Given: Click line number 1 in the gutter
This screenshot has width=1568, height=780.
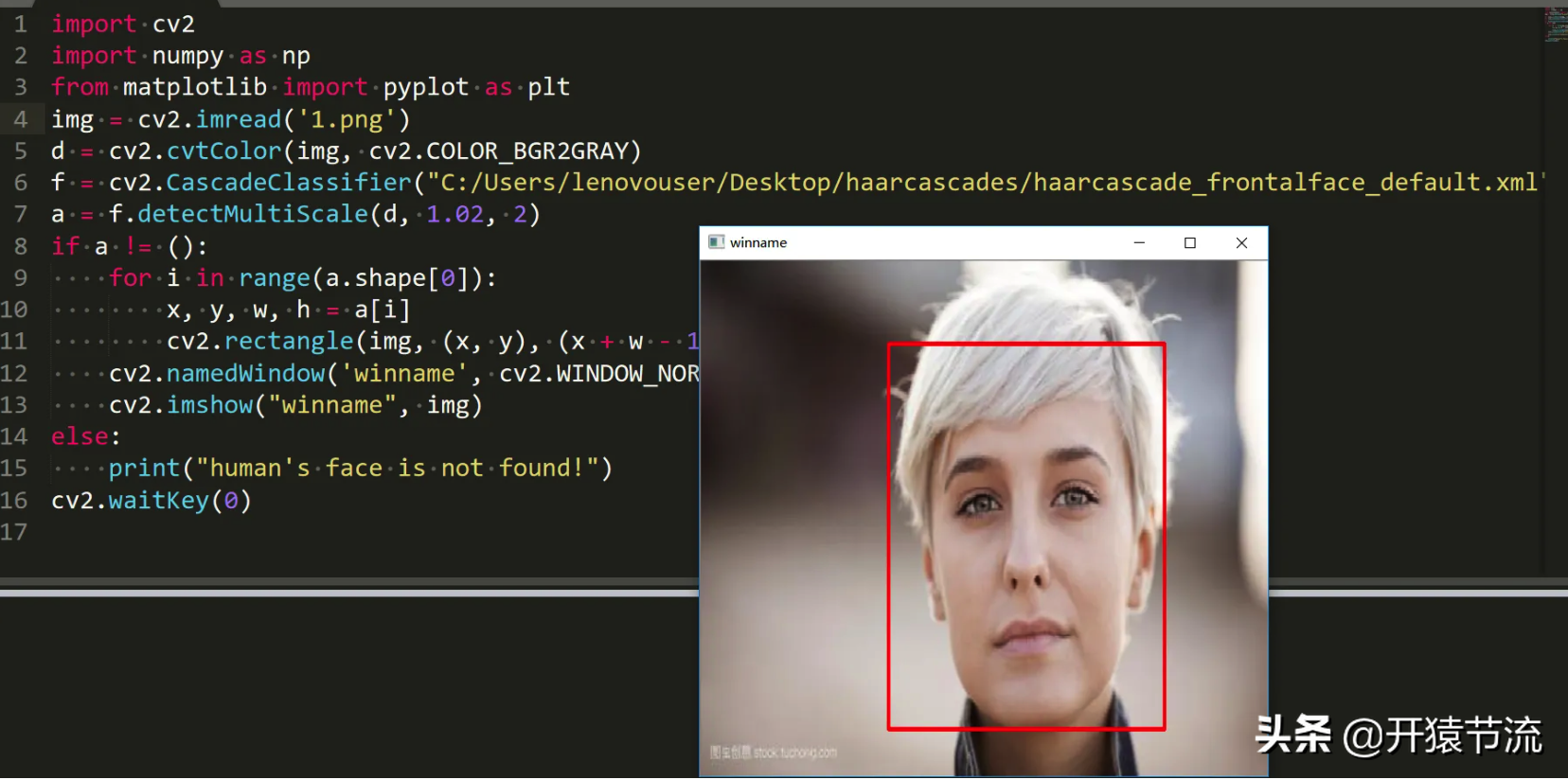Looking at the screenshot, I should coord(21,24).
